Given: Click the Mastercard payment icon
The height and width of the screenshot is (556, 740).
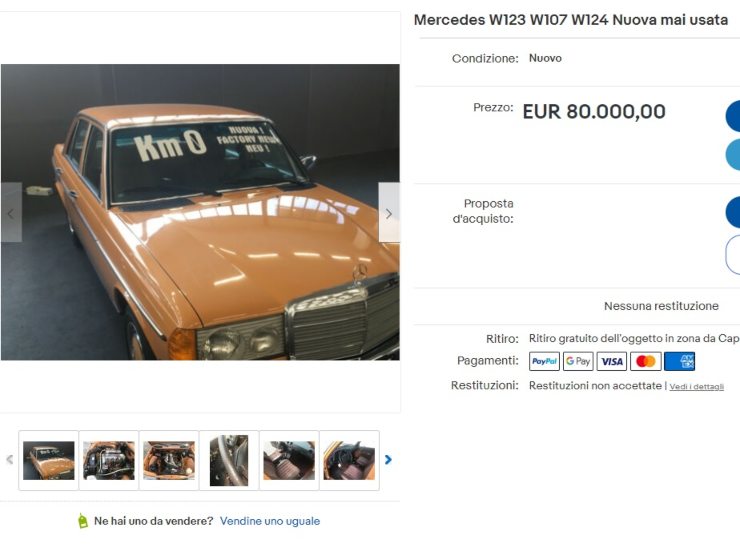Looking at the screenshot, I should (646, 362).
